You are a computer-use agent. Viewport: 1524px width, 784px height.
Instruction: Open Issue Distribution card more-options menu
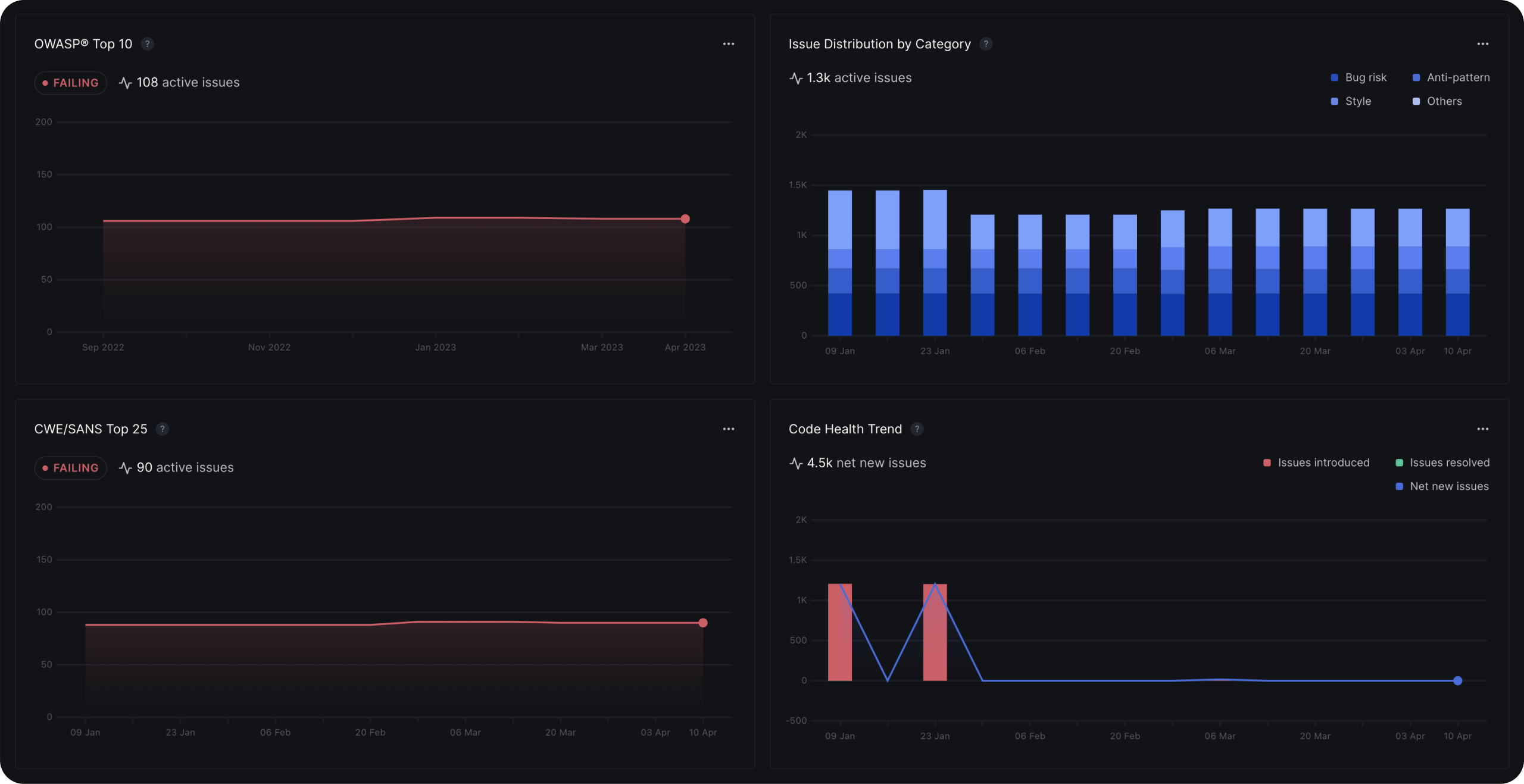(x=1482, y=44)
